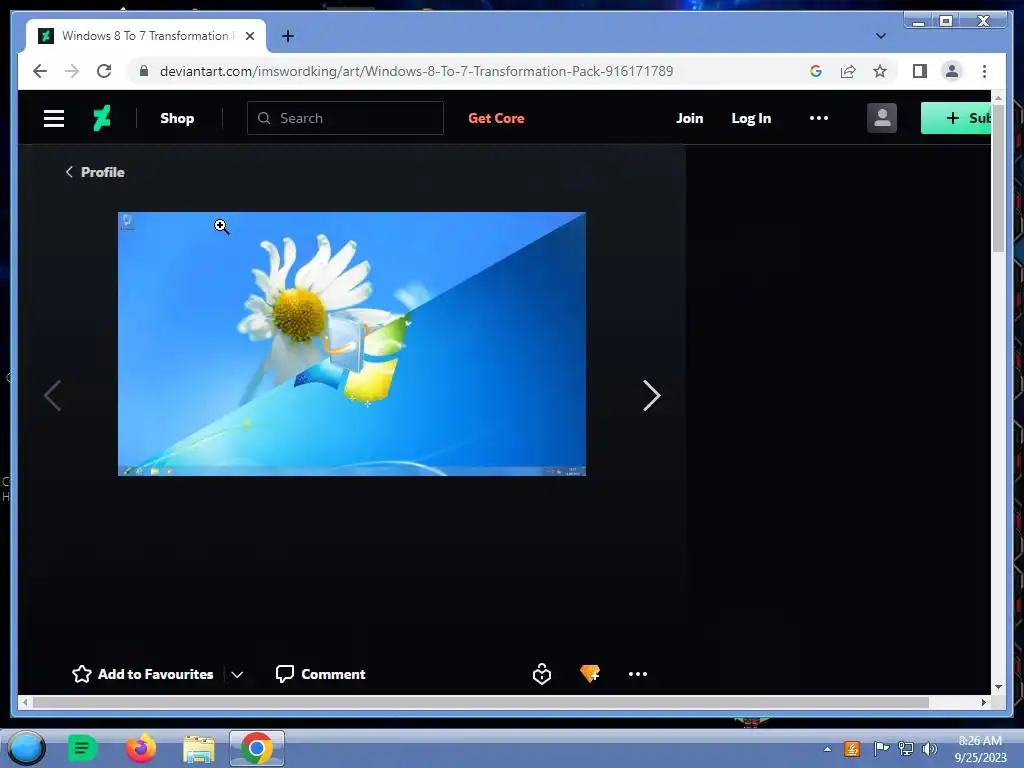1024x768 pixels.
Task: Click the Comment button
Action: point(321,674)
